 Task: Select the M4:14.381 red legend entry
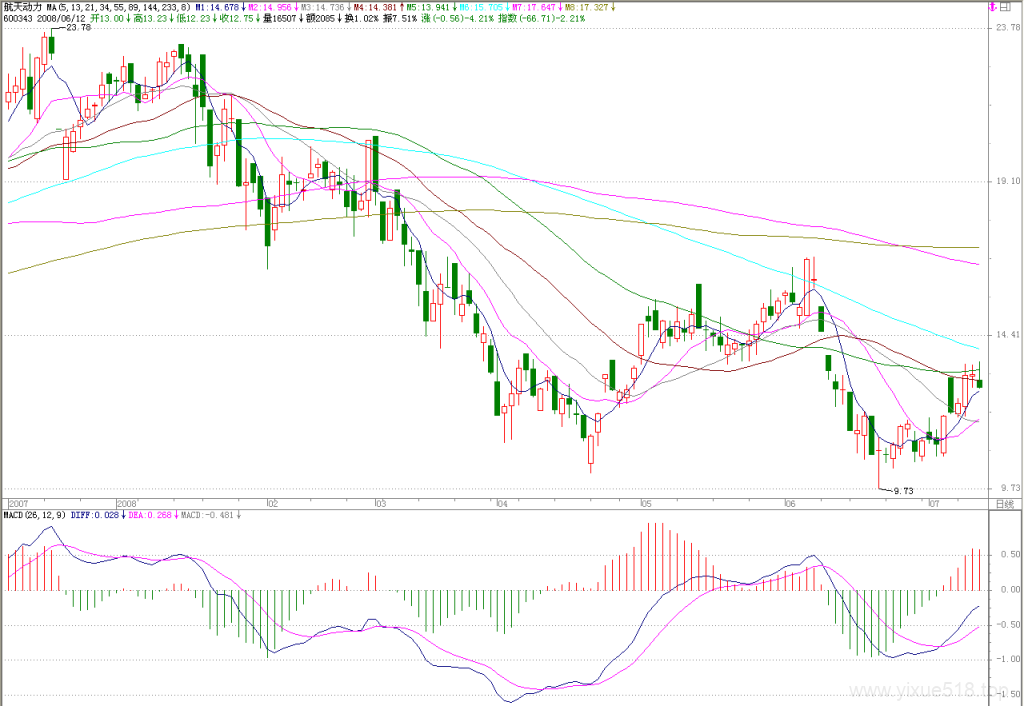click(x=374, y=7)
